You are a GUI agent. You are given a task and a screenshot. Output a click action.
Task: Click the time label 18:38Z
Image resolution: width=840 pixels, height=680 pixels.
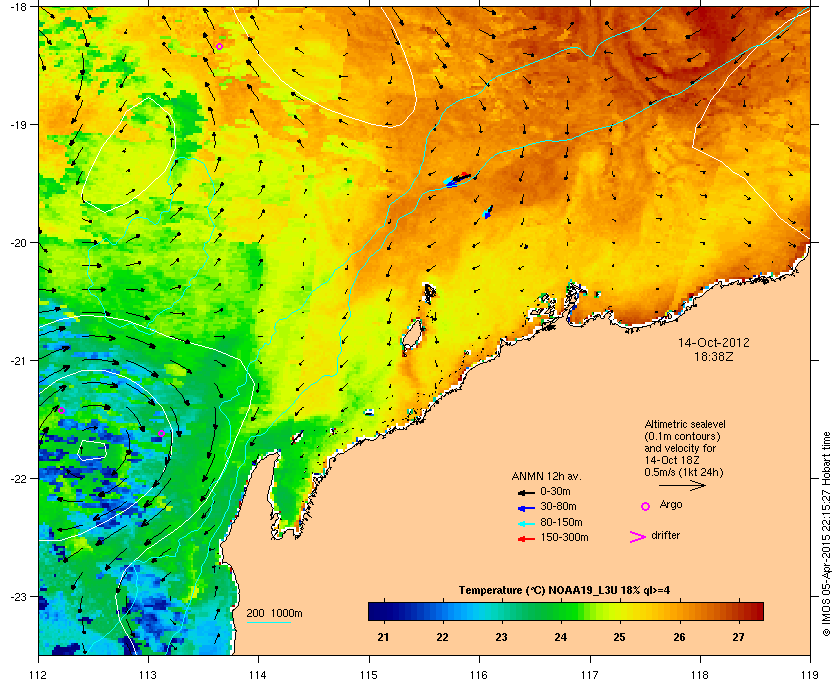714,356
